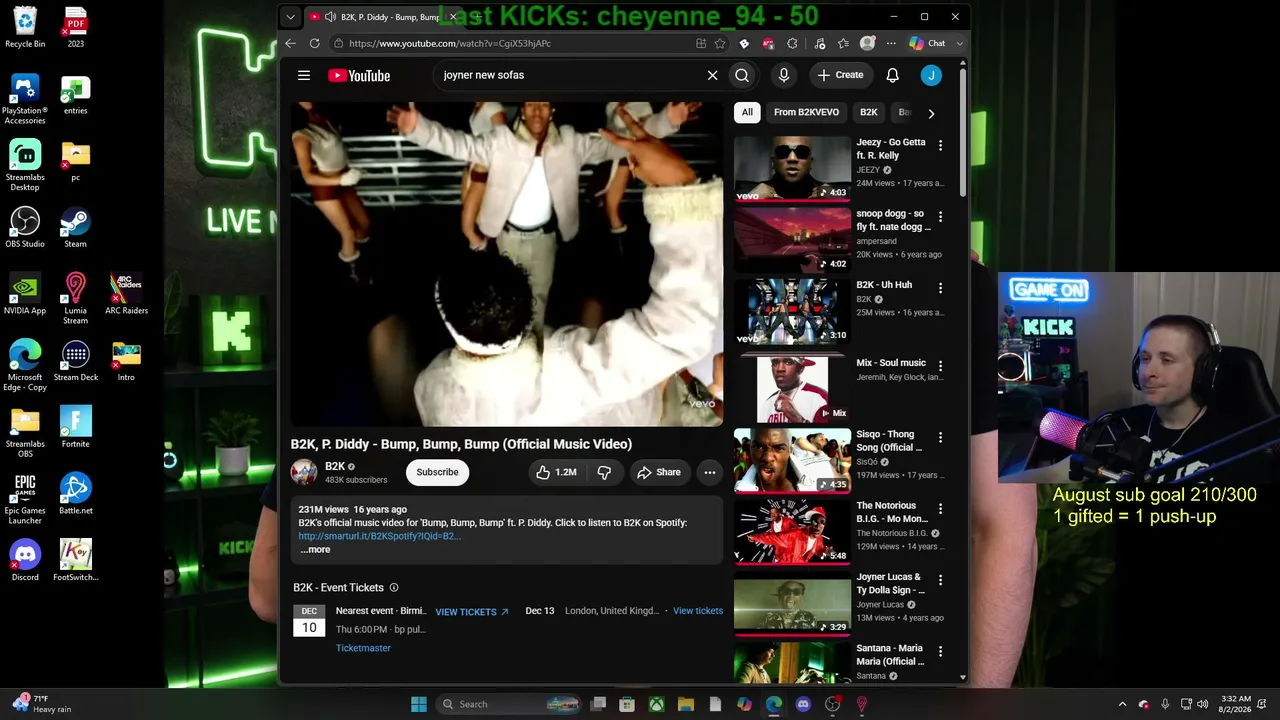This screenshot has height=720, width=1280.
Task: Open options for Jeezy - Go Getta
Action: pyautogui.click(x=940, y=146)
